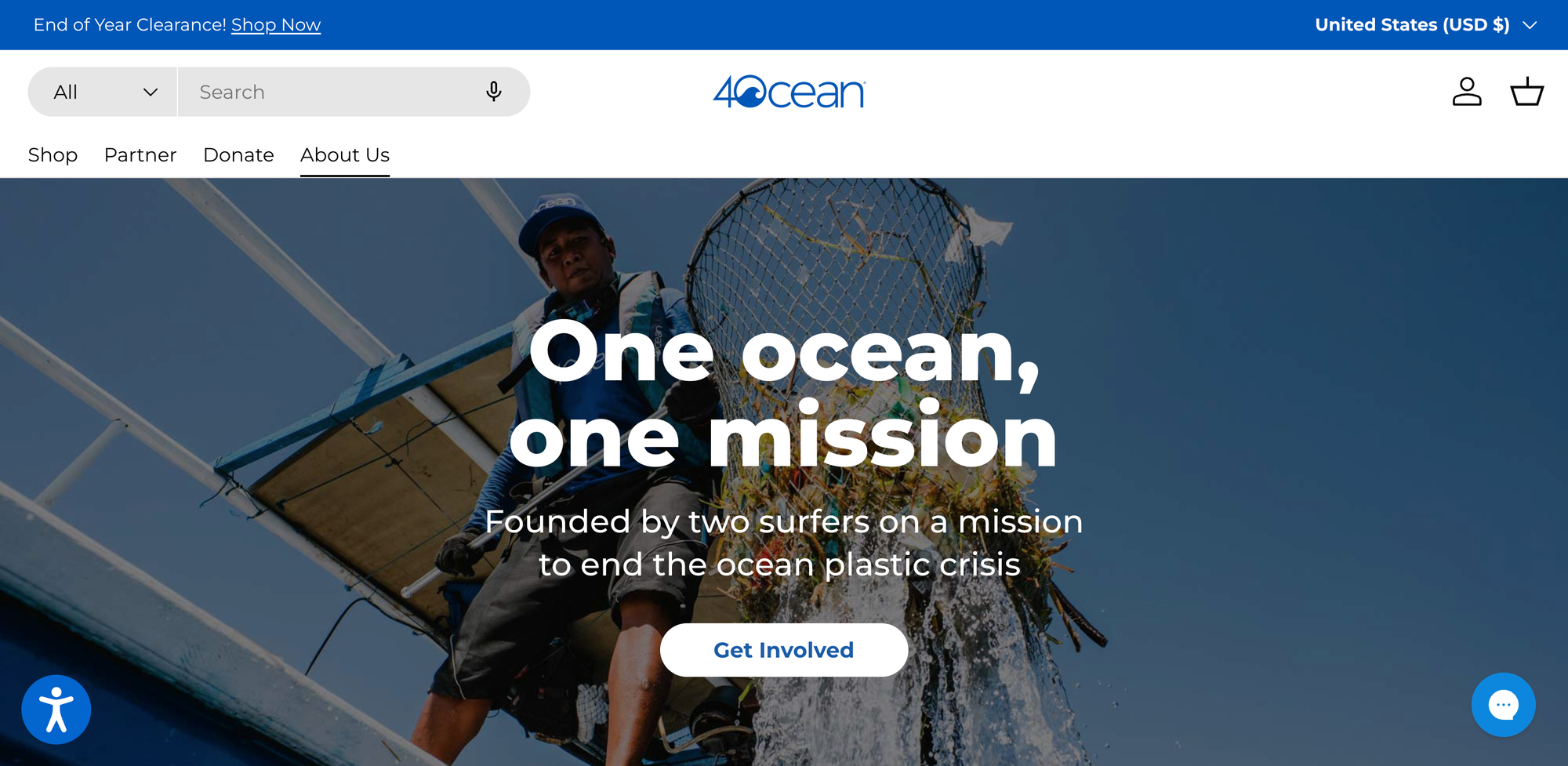The height and width of the screenshot is (766, 1568).
Task: Open the shopping basket icon
Action: point(1526,92)
